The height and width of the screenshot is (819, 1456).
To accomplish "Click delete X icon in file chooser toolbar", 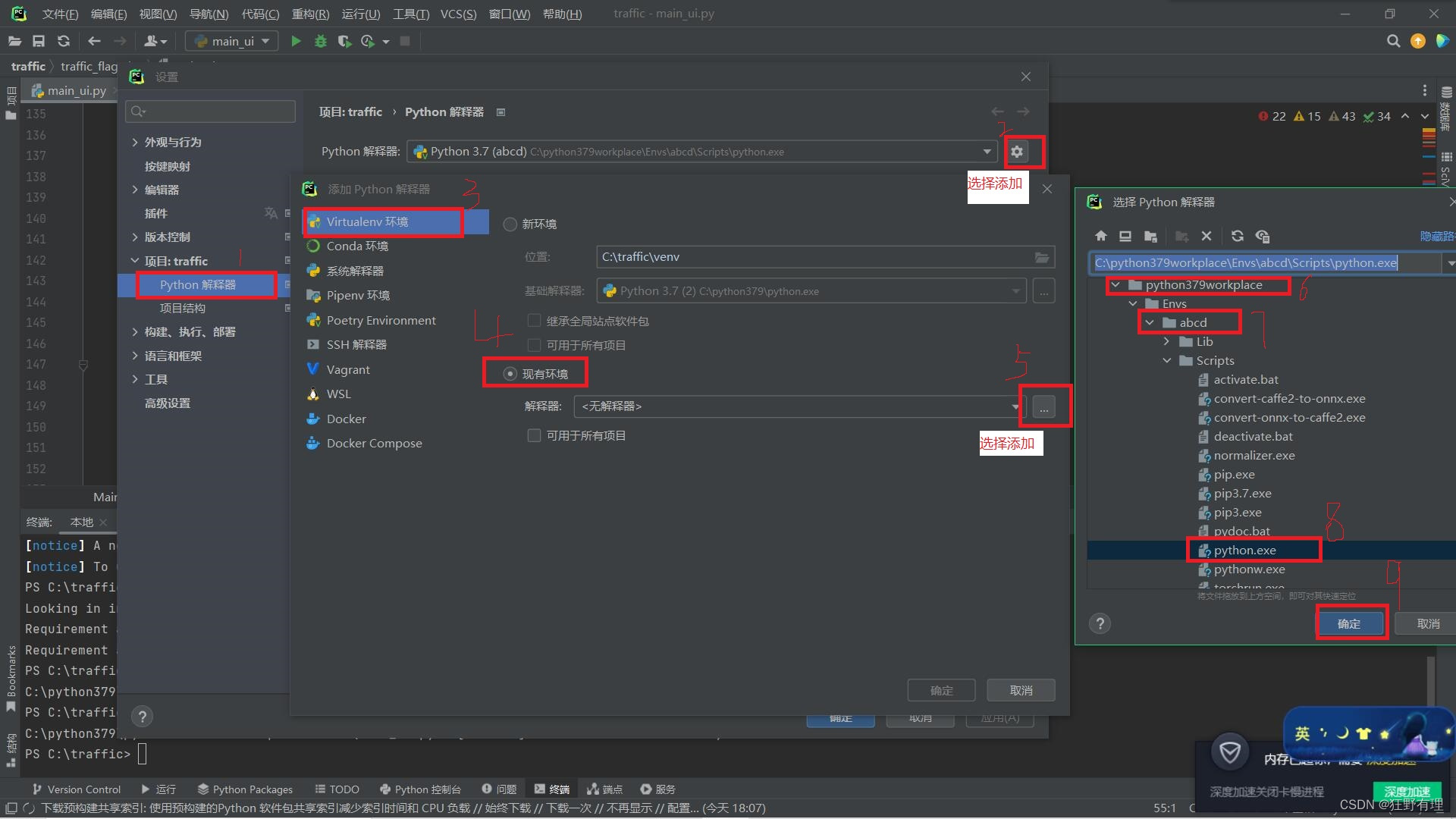I will click(1206, 236).
